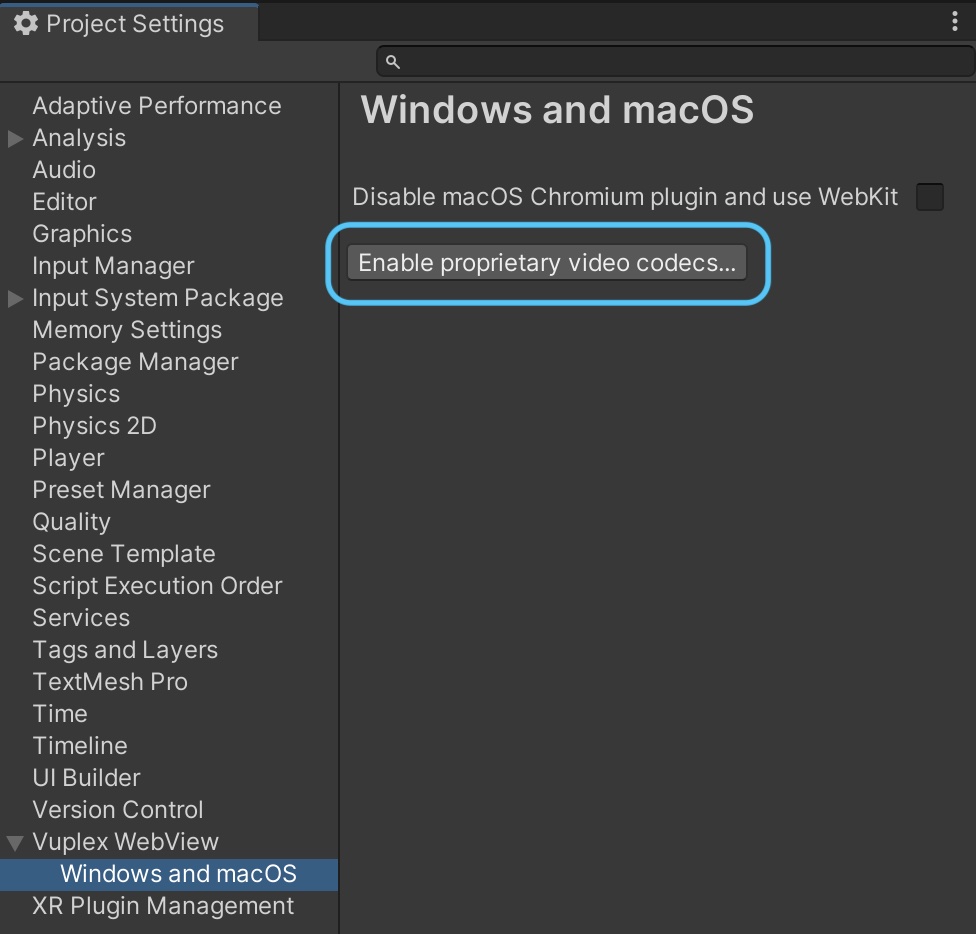Open the three-dot window options menu
The width and height of the screenshot is (976, 934).
[955, 23]
